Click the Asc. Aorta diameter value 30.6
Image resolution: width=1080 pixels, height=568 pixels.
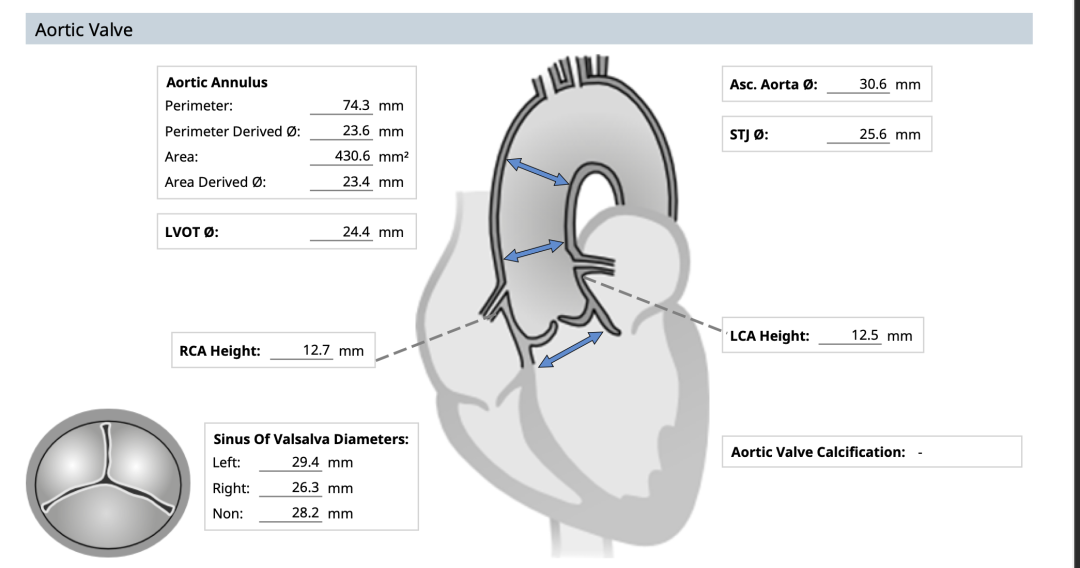[873, 85]
